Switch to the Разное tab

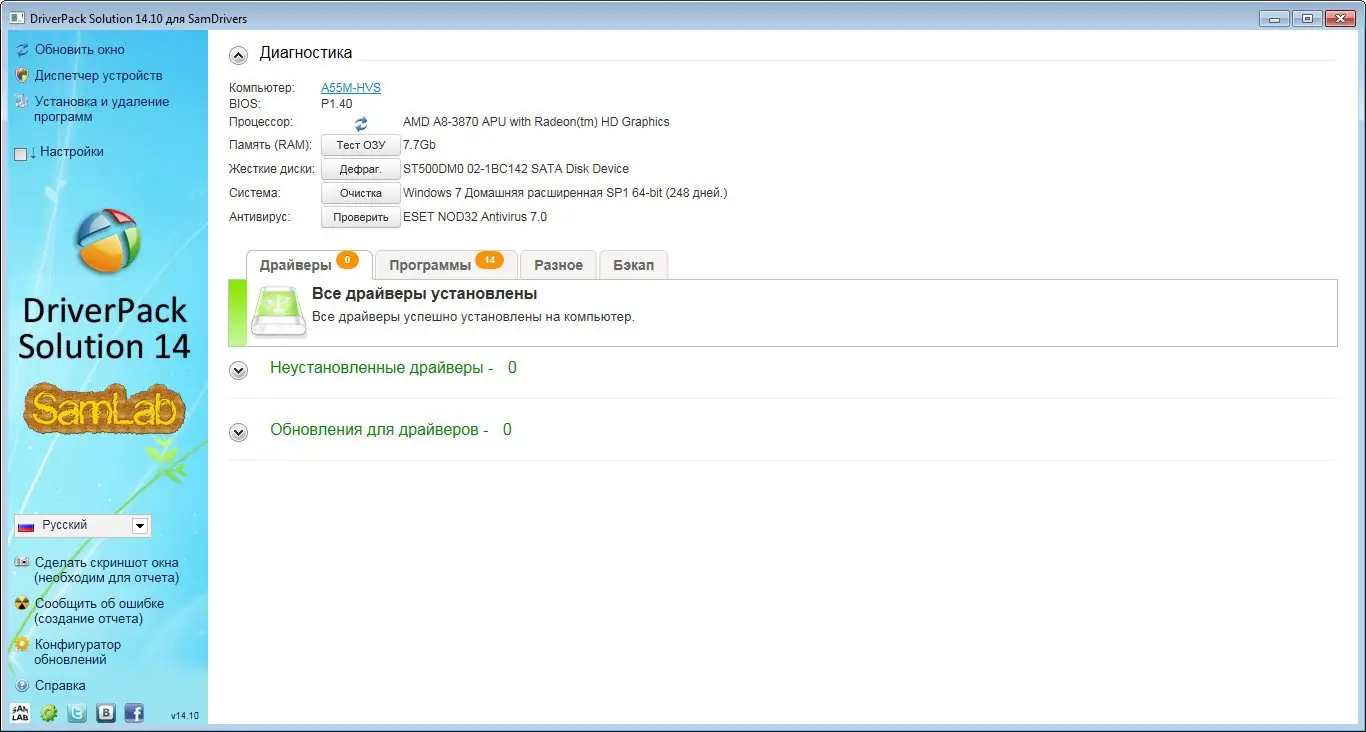[558, 265]
